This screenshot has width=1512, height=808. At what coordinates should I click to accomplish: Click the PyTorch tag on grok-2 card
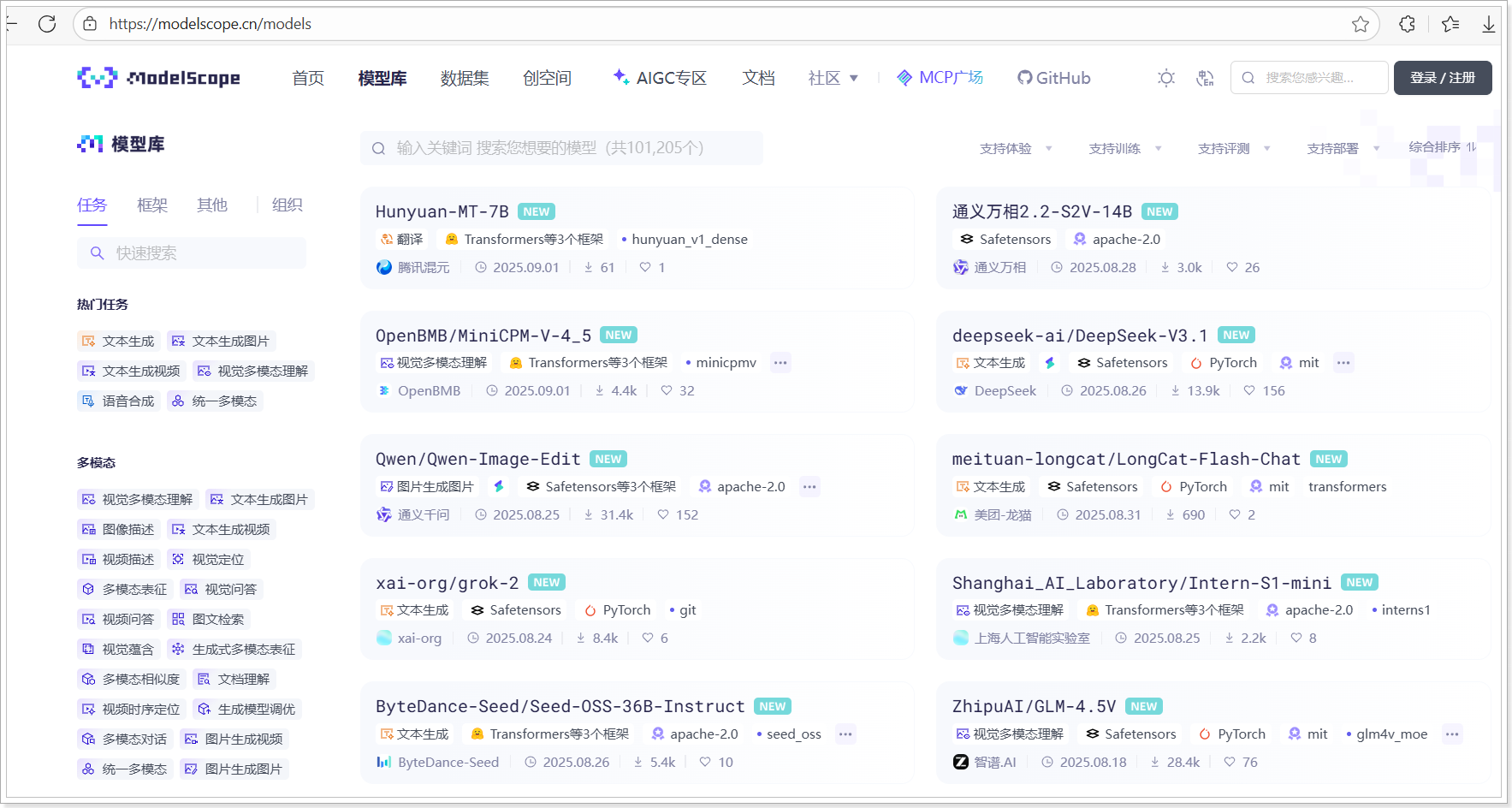coord(617,610)
